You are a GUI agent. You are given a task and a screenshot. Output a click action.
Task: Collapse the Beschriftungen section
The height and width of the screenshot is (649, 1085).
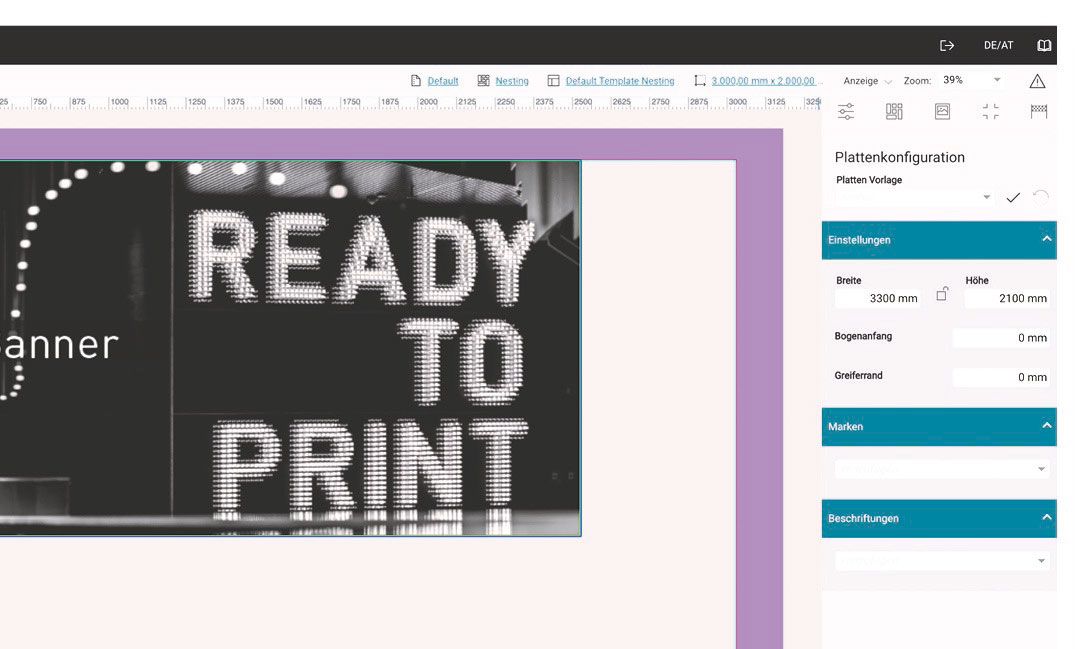click(x=1046, y=518)
